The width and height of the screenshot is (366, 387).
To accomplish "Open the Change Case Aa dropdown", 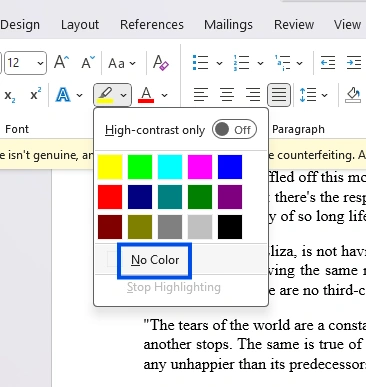I will [x=122, y=63].
